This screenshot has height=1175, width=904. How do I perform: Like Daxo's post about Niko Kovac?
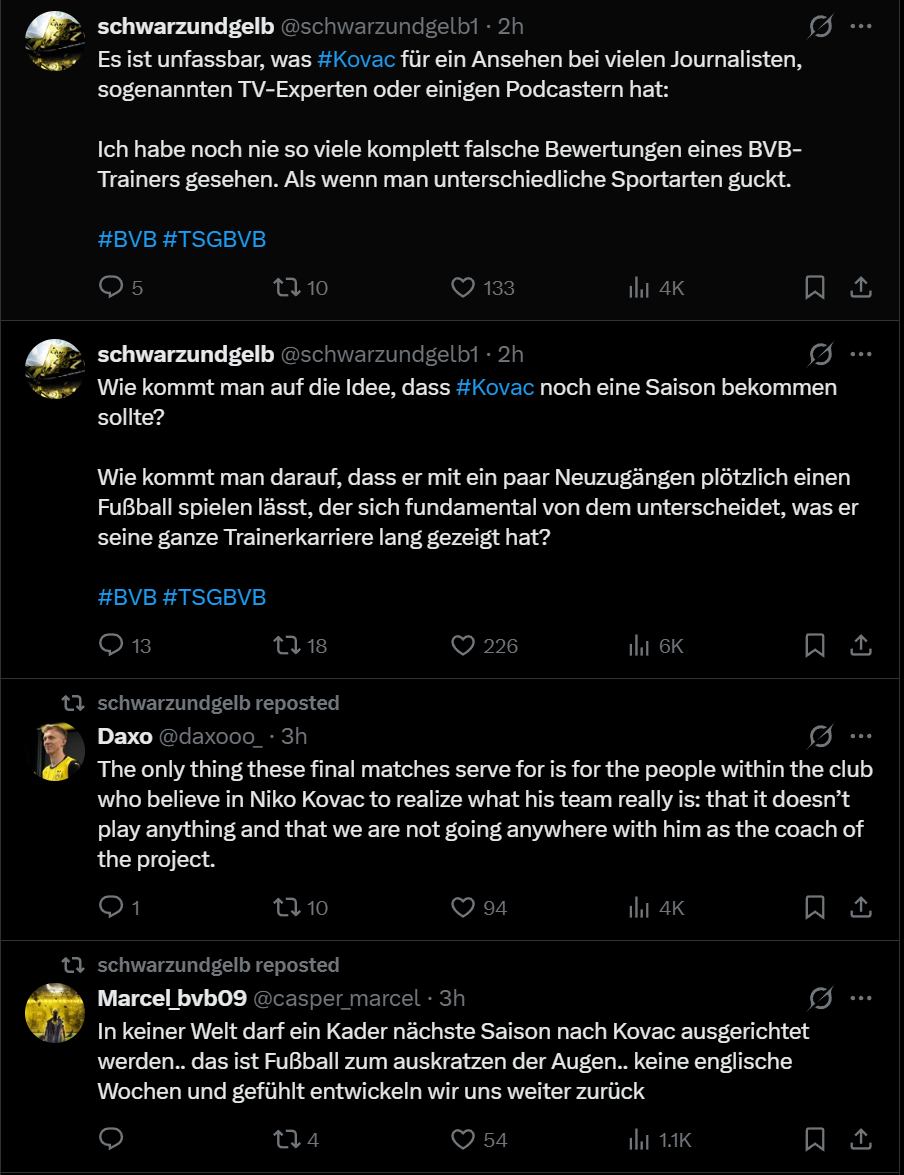tap(463, 908)
